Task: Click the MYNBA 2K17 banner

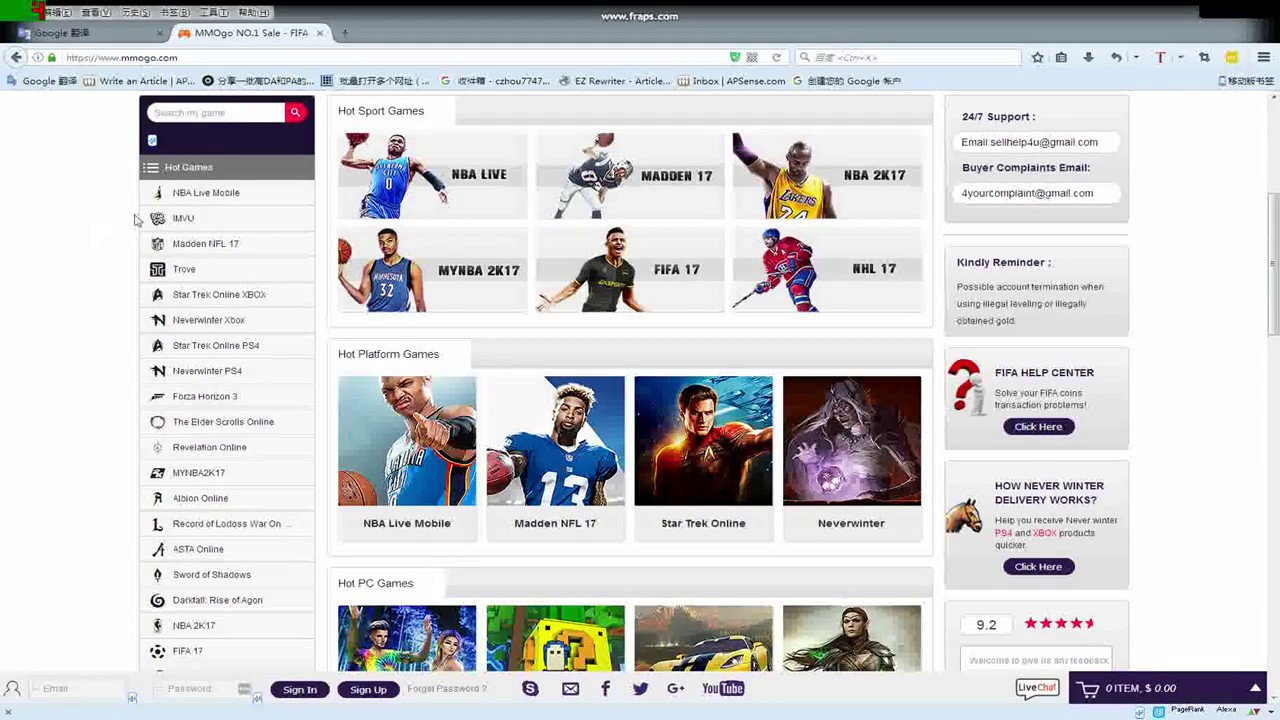Action: [x=432, y=269]
